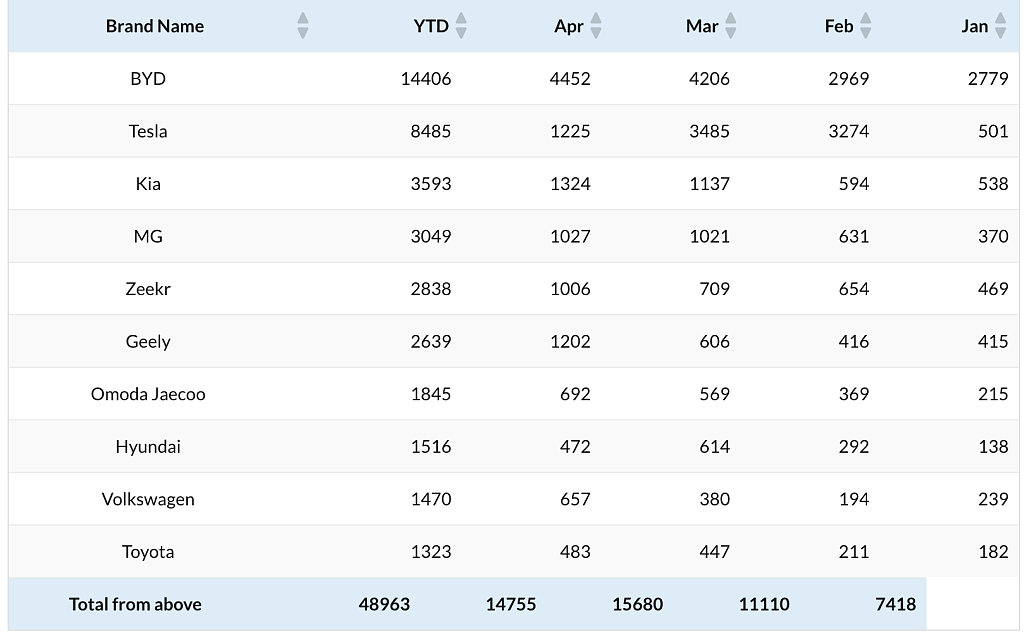
Task: Click the Mar header text
Action: pos(702,26)
